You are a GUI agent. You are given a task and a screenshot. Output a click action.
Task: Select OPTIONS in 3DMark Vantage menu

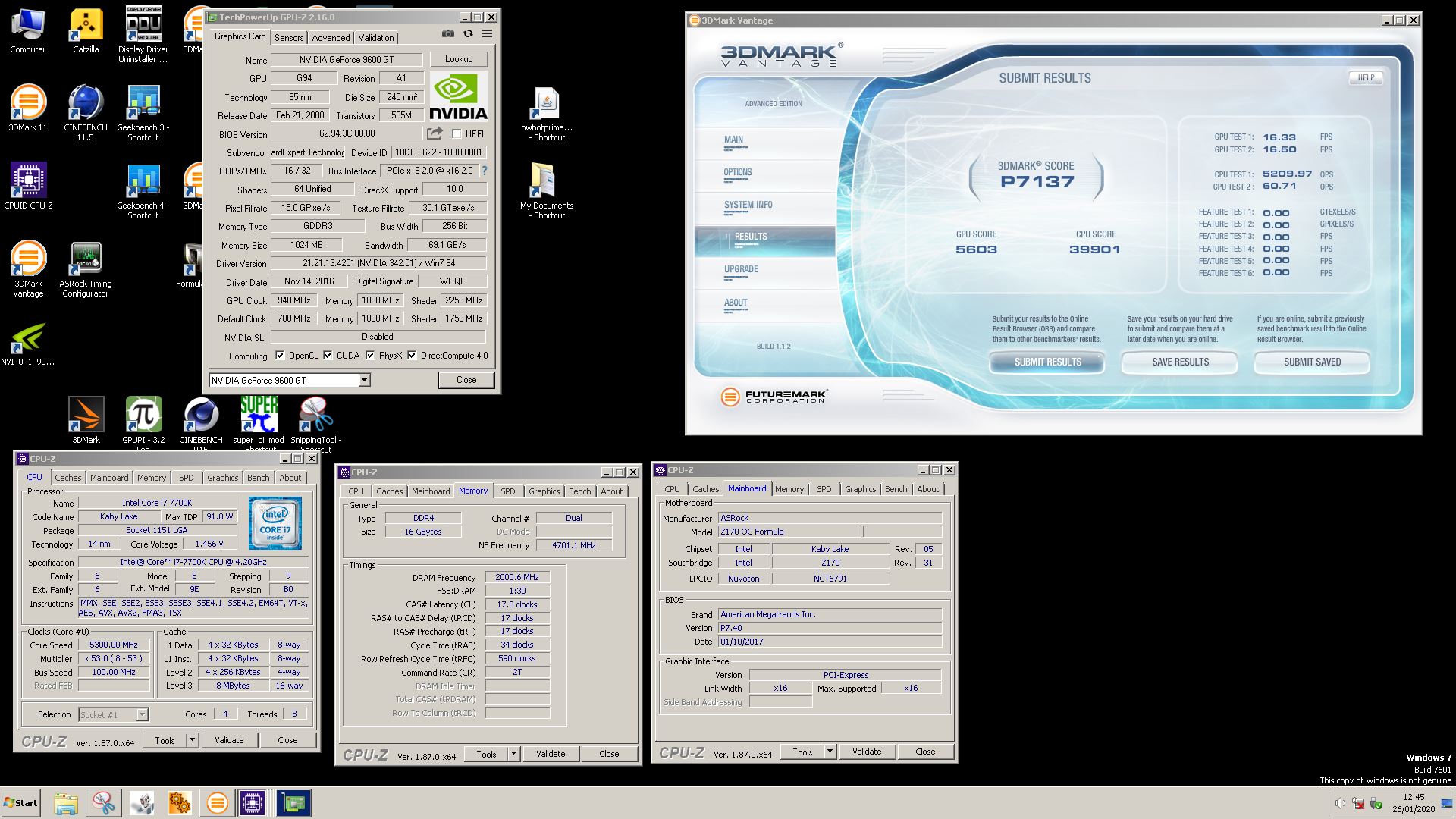tap(738, 173)
